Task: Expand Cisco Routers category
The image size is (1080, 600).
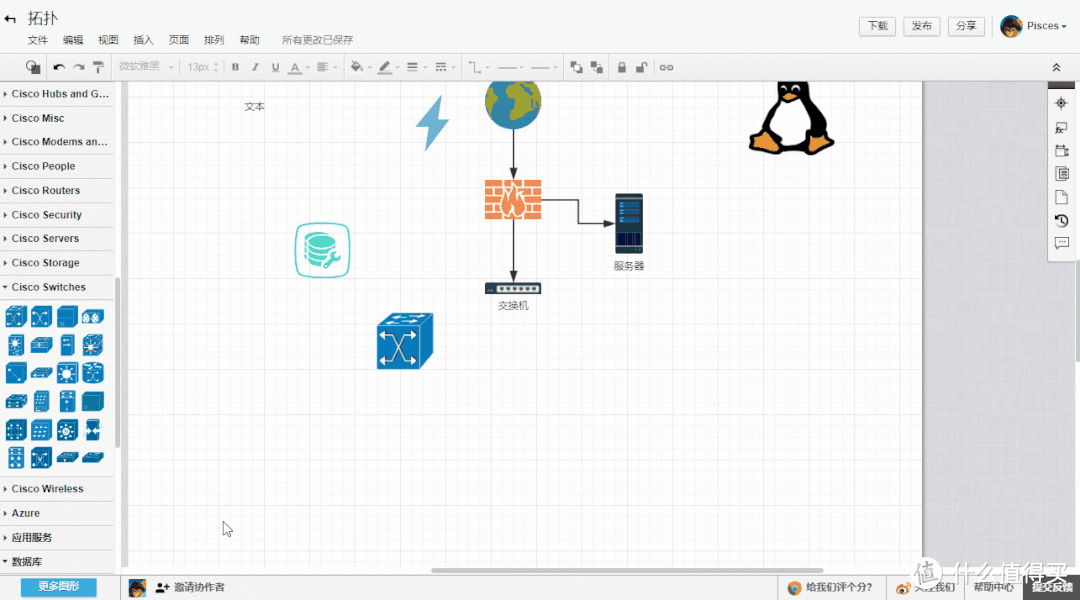Action: pyautogui.click(x=56, y=190)
